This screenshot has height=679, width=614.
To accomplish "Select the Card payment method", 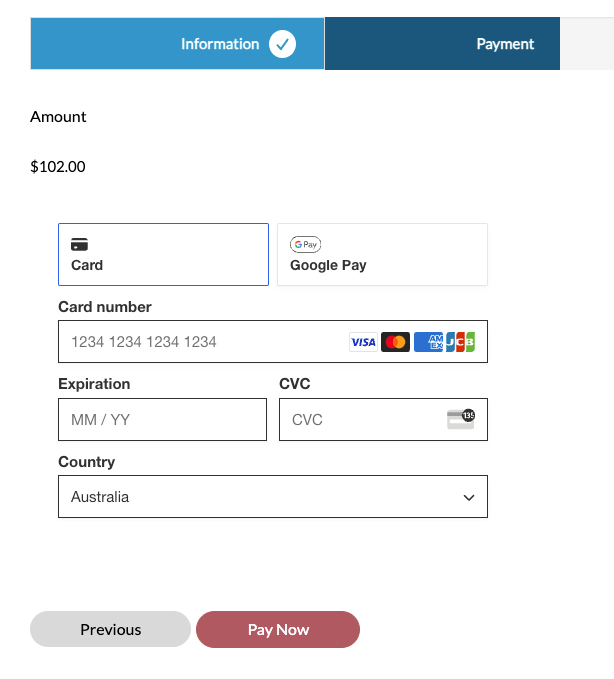I will (x=163, y=254).
